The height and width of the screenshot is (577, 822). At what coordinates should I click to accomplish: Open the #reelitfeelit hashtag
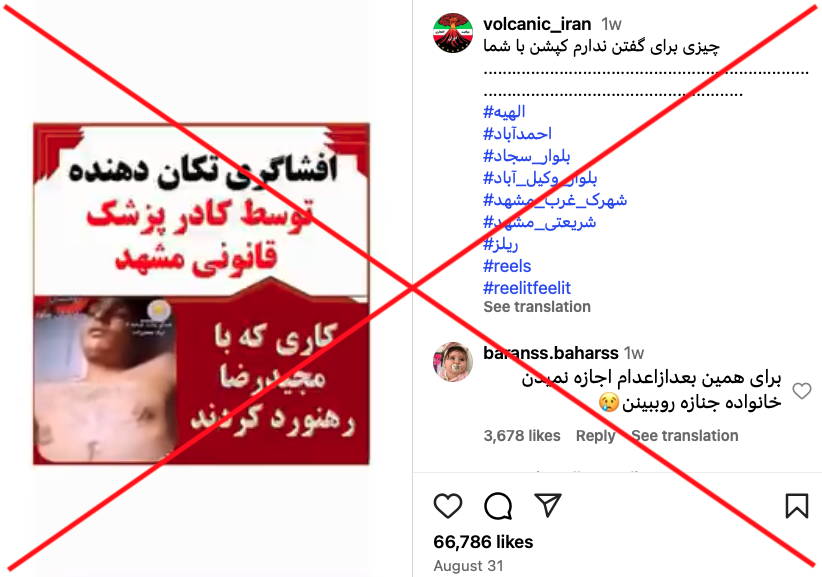click(527, 288)
